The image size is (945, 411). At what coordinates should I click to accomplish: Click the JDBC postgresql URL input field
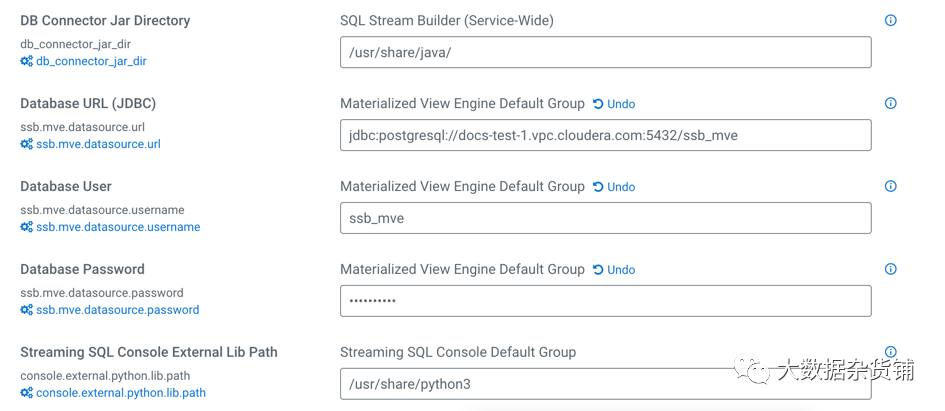(605, 135)
